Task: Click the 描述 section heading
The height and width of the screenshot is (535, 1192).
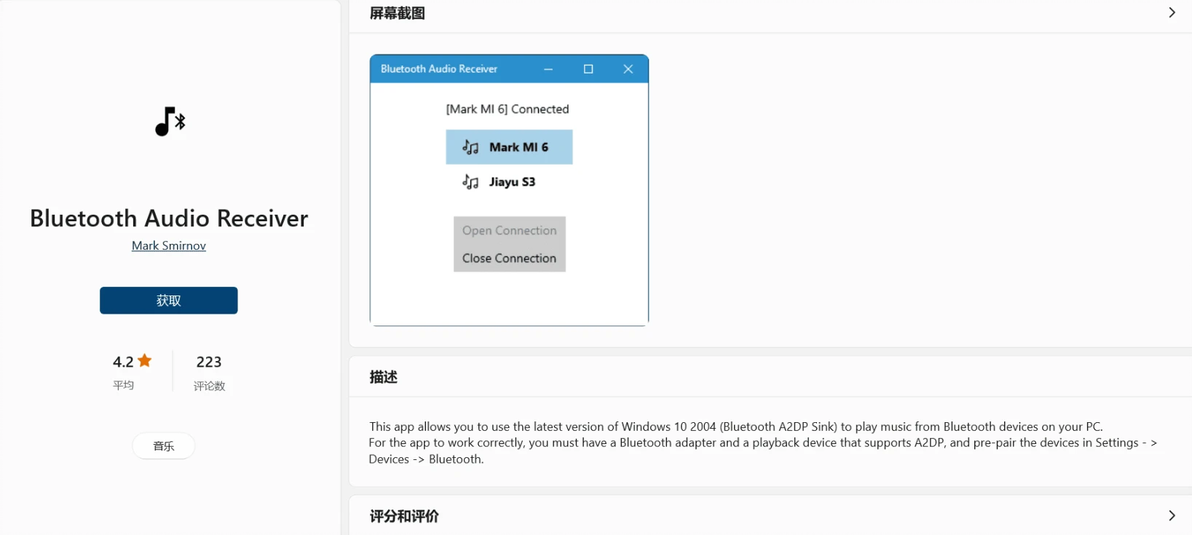Action: point(383,376)
